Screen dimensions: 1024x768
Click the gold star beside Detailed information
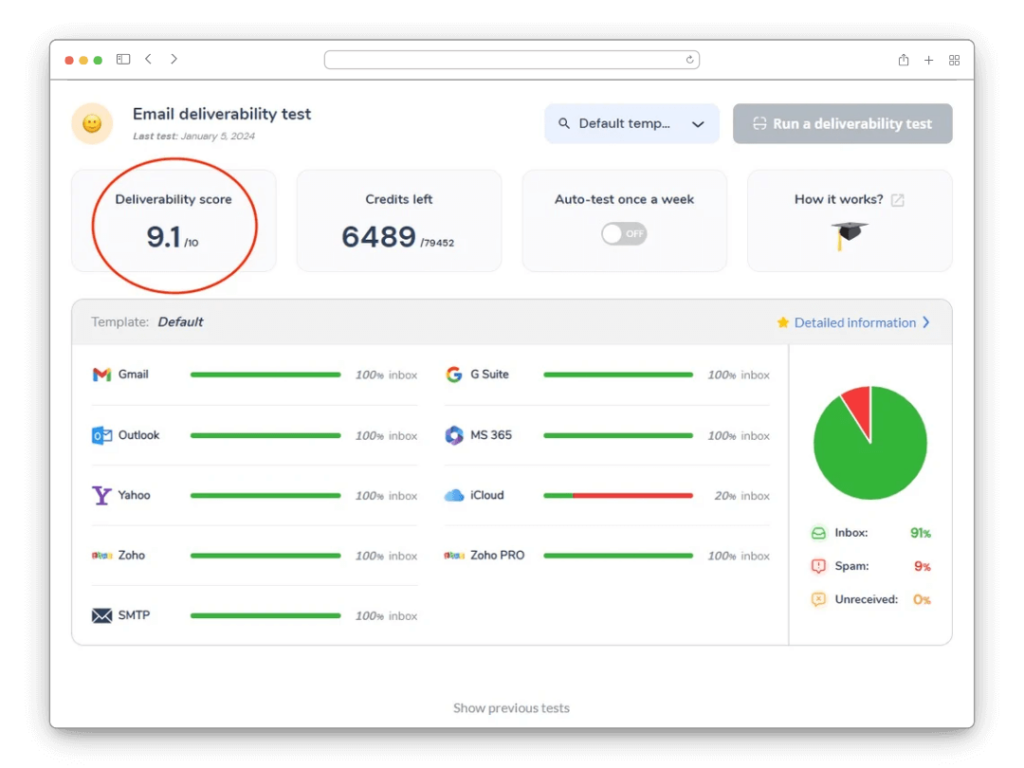tap(782, 322)
